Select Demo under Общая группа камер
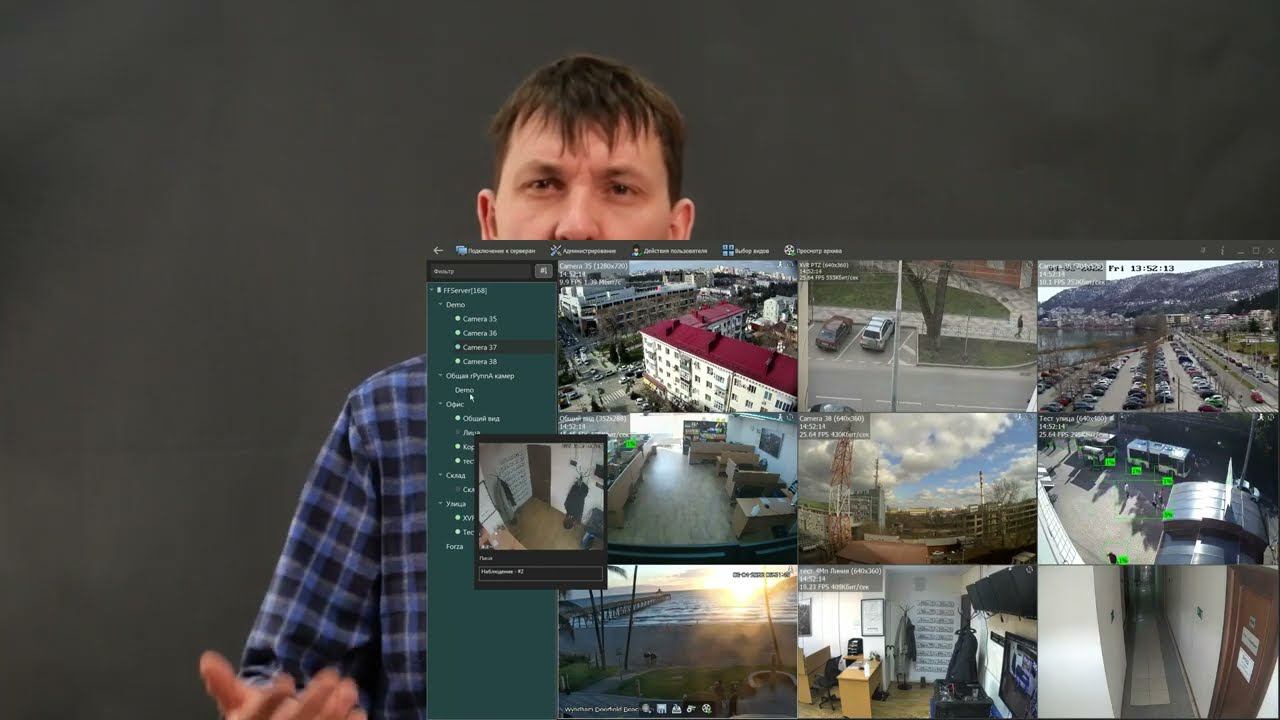Screen dimensions: 1280x720 (464, 390)
